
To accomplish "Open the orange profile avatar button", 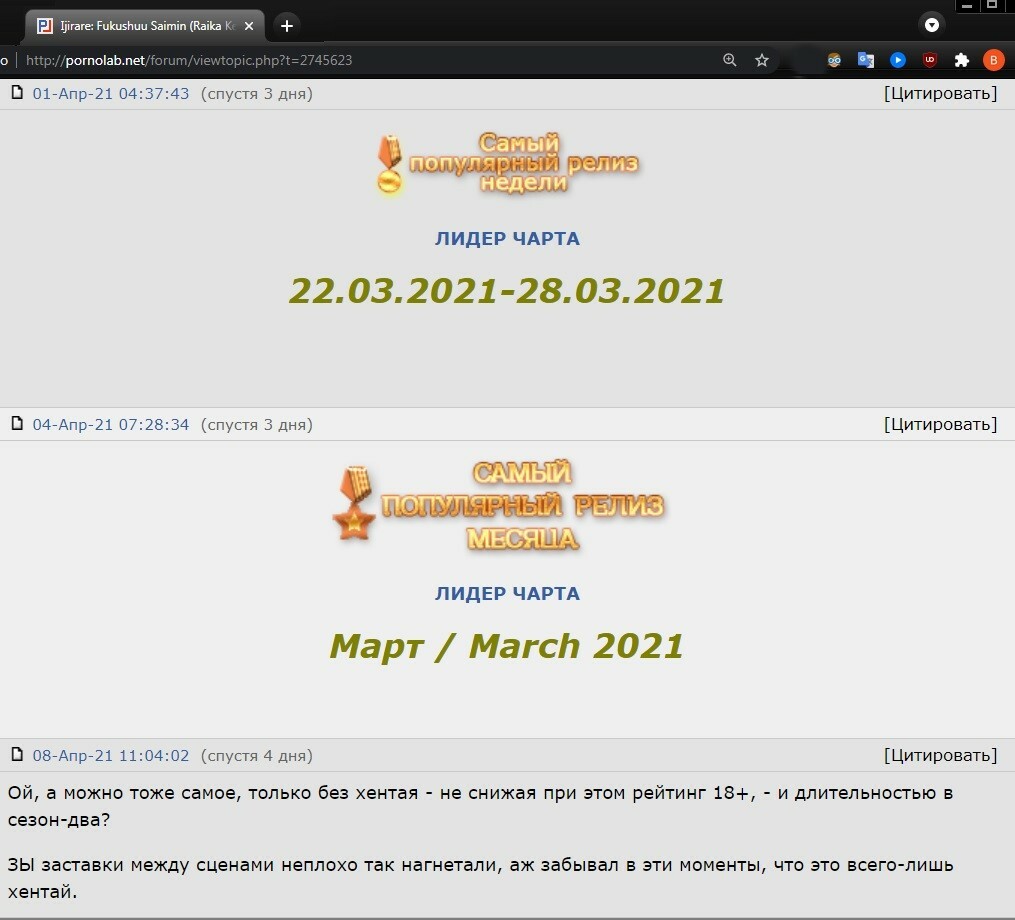I will (993, 60).
